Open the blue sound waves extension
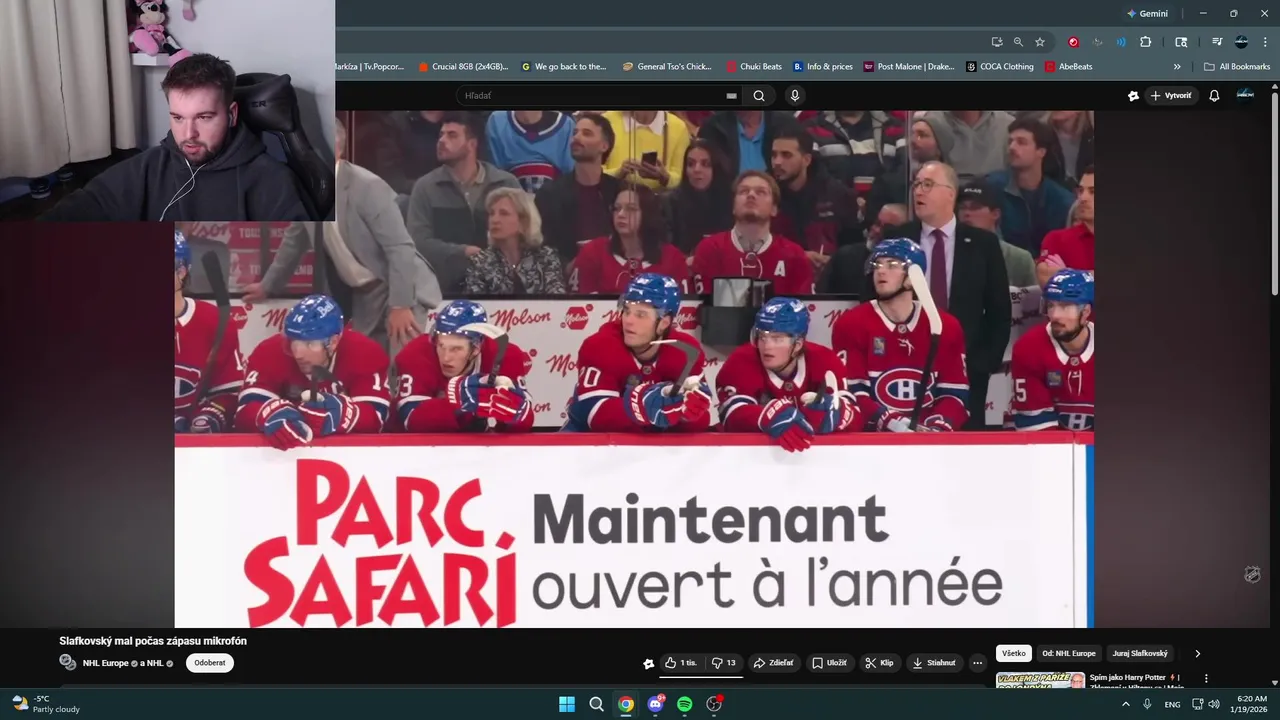Viewport: 1280px width, 720px height. [1121, 42]
